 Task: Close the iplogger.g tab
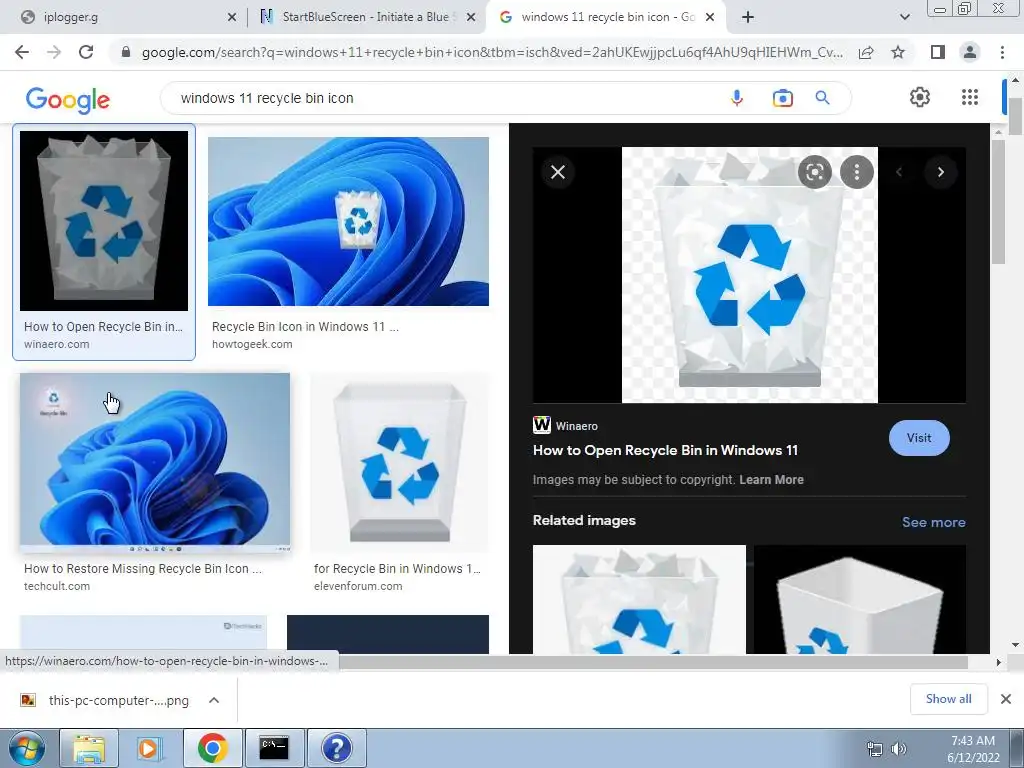232,17
